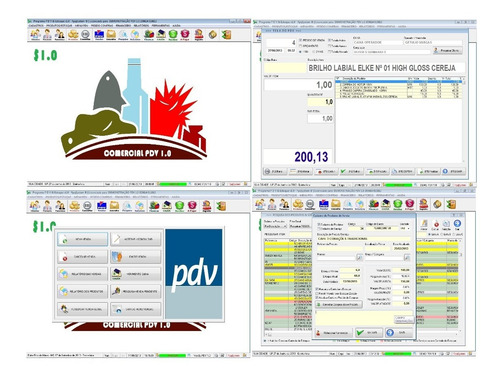Click the green S icon in bottom-left window toolbar
The height and width of the screenshot is (378, 500).
click(180, 206)
